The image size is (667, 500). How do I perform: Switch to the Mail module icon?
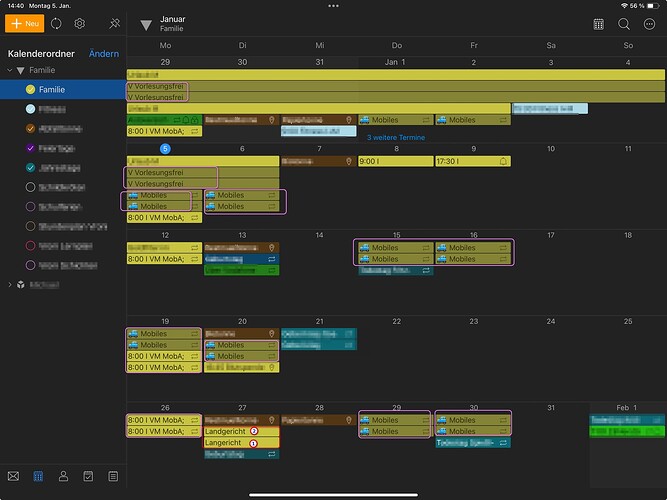(x=13, y=476)
